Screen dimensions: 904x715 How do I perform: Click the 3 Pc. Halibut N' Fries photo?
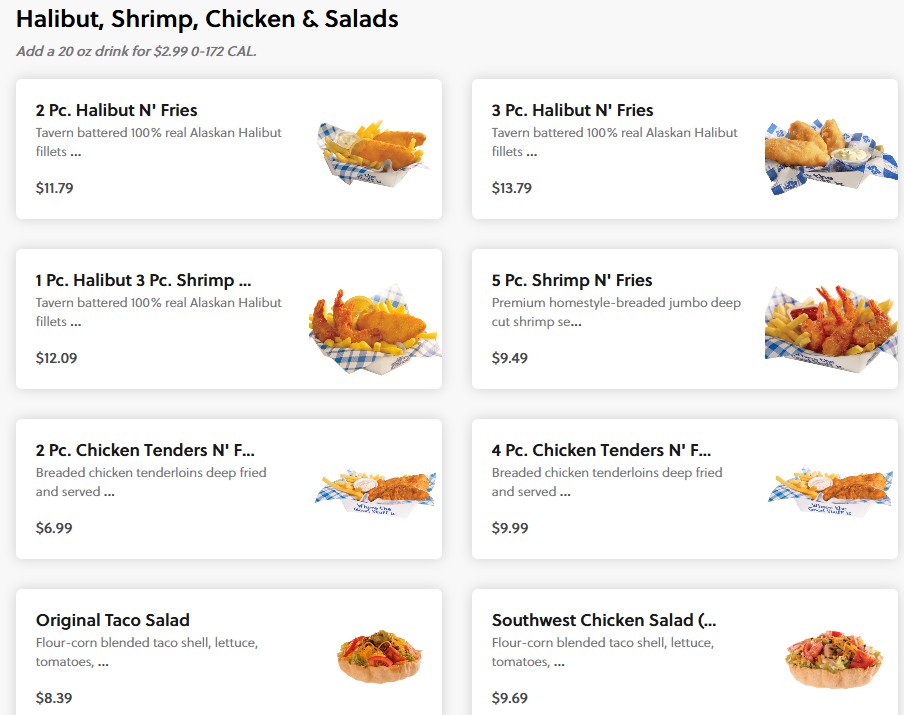pyautogui.click(x=825, y=150)
